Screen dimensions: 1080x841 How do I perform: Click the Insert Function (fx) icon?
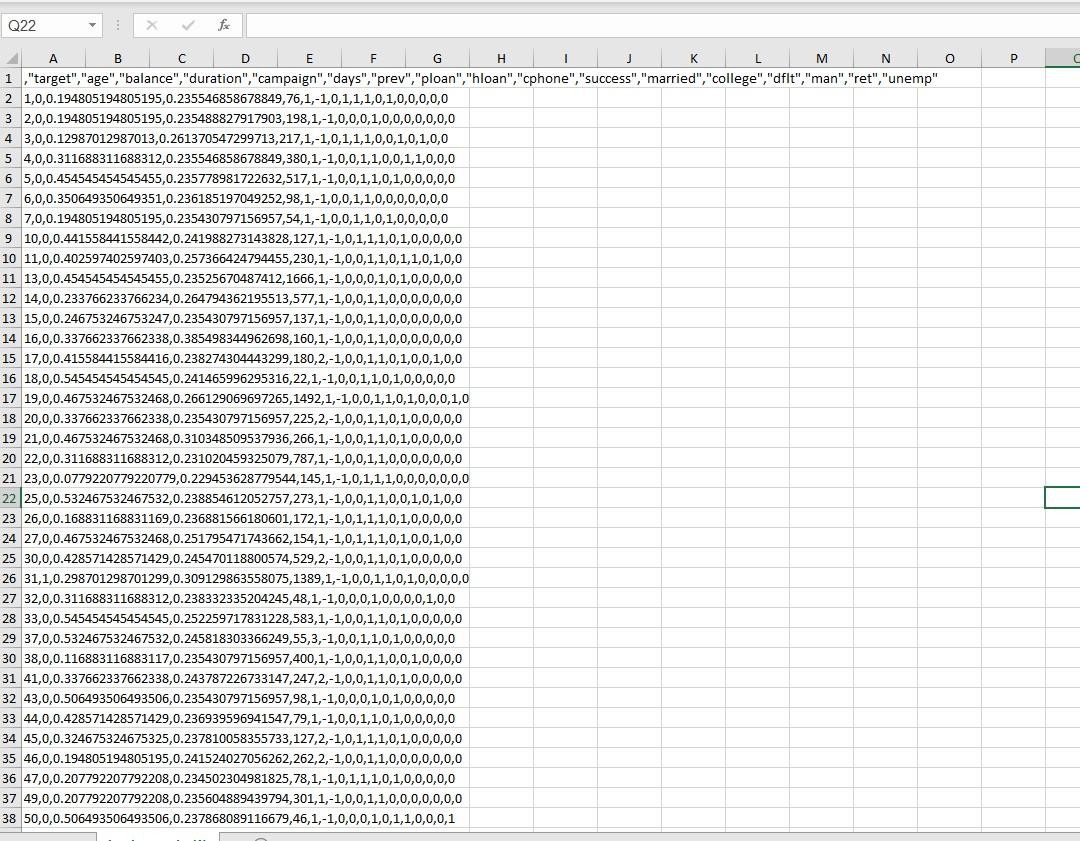pos(225,25)
